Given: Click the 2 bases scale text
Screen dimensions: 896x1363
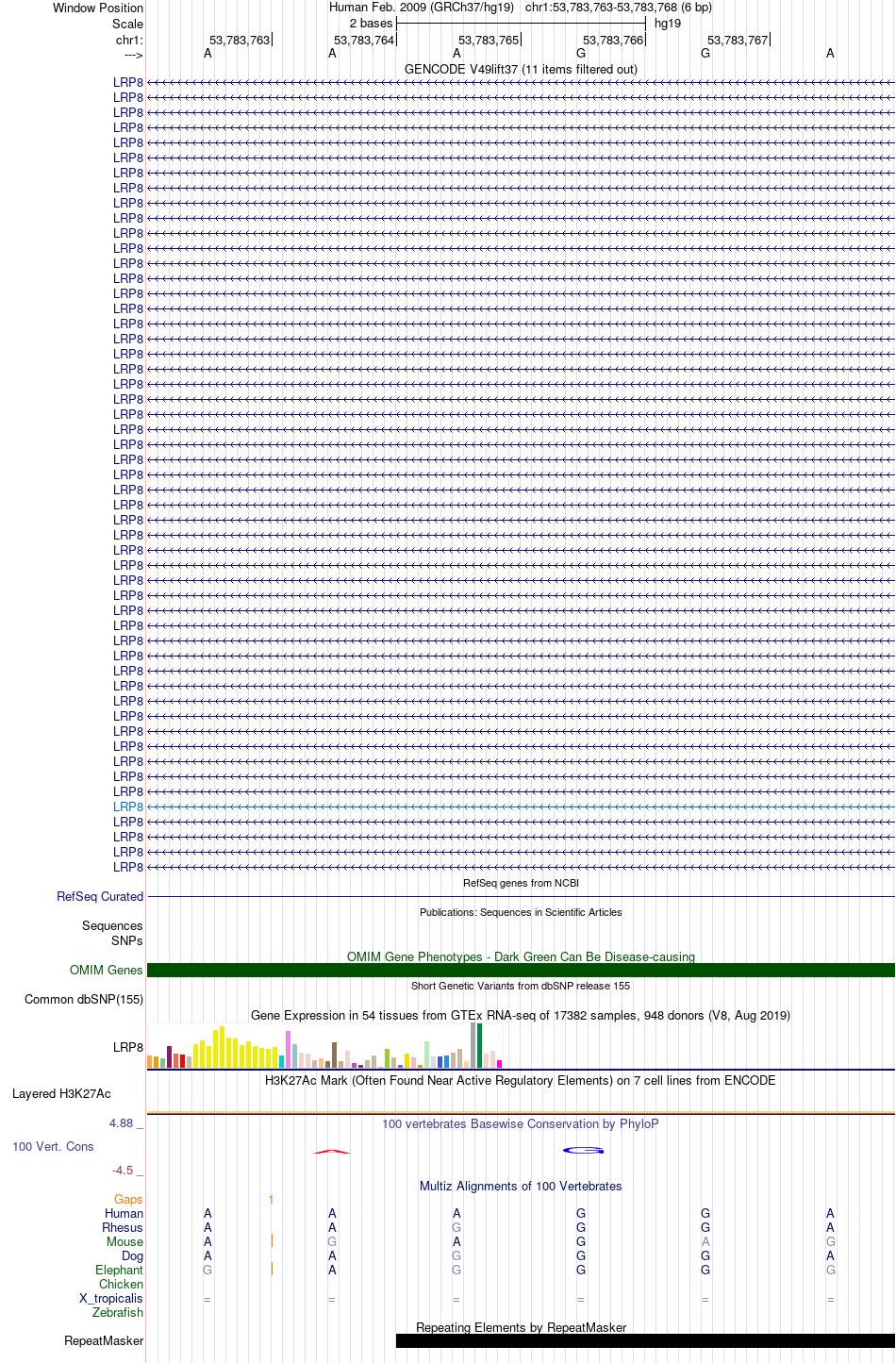Looking at the screenshot, I should (371, 24).
